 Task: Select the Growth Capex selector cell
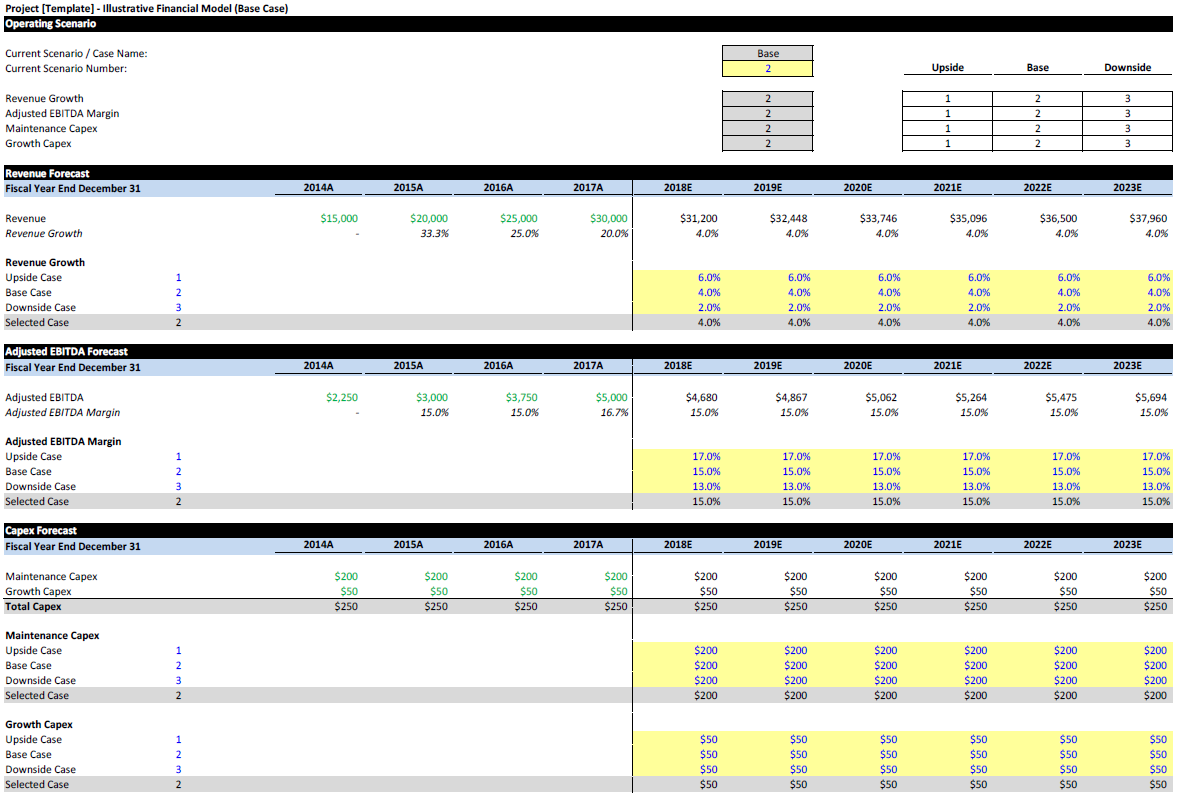(x=767, y=143)
